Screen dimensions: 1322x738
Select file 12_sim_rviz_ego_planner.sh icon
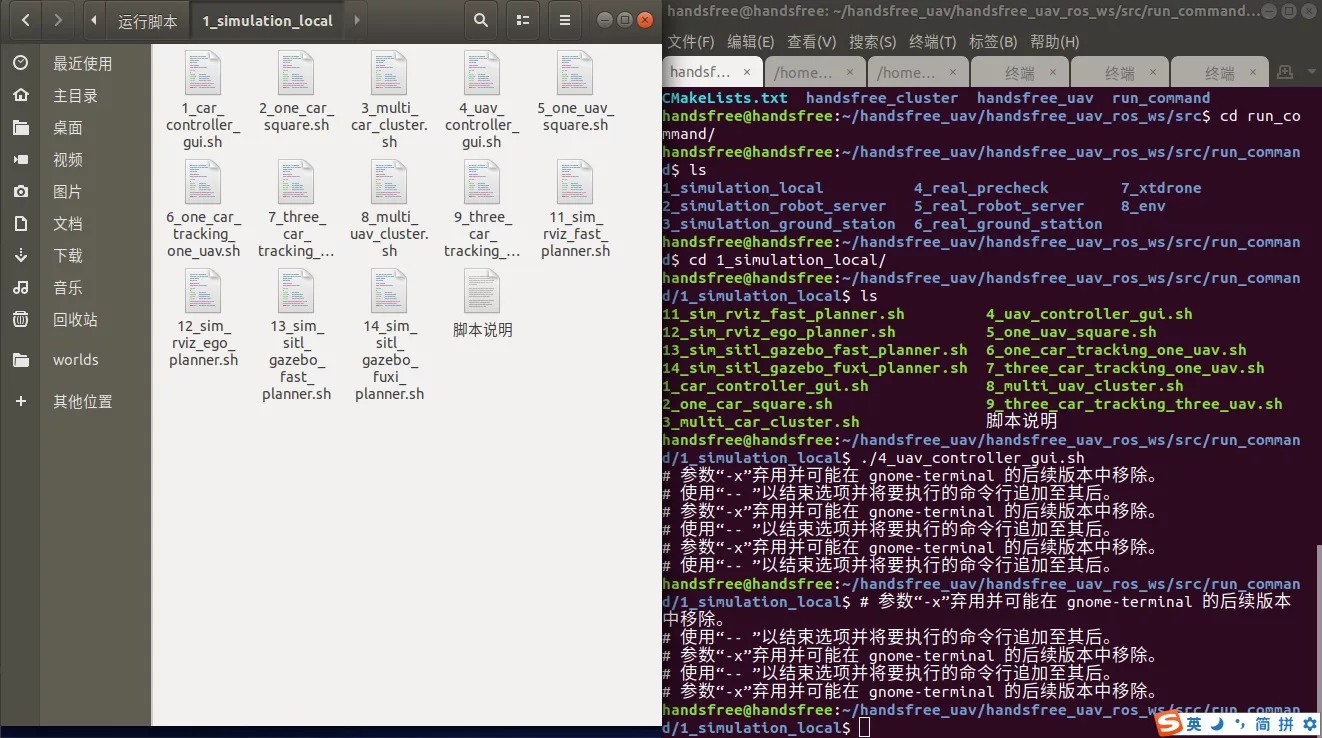click(x=203, y=291)
